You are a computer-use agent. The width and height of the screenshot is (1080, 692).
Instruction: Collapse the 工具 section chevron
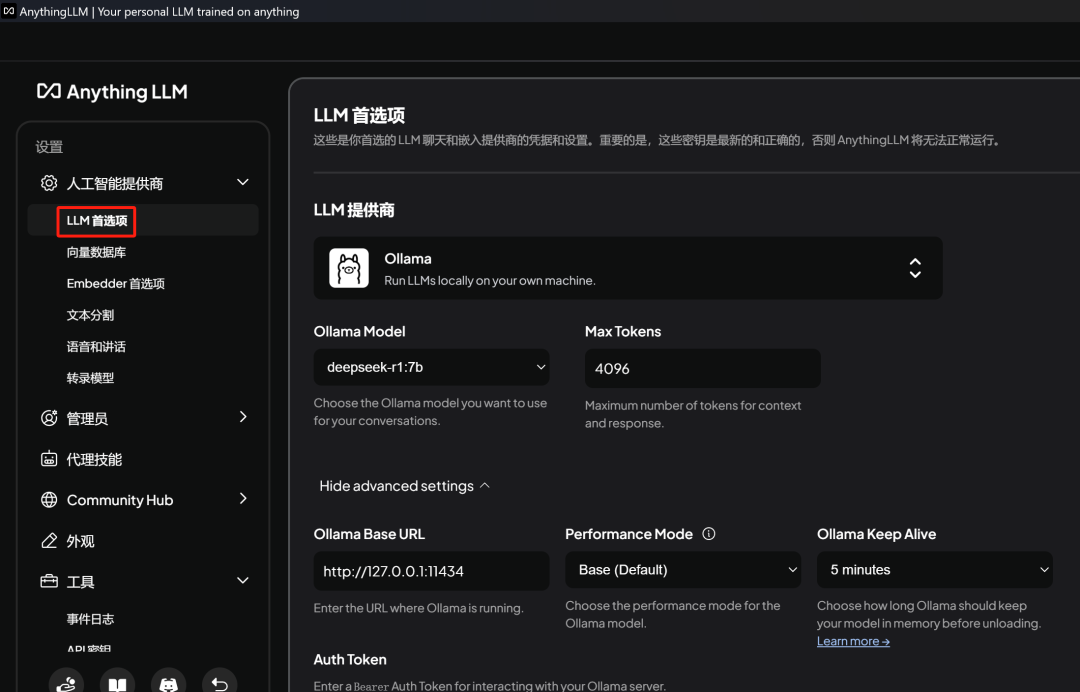coord(242,580)
